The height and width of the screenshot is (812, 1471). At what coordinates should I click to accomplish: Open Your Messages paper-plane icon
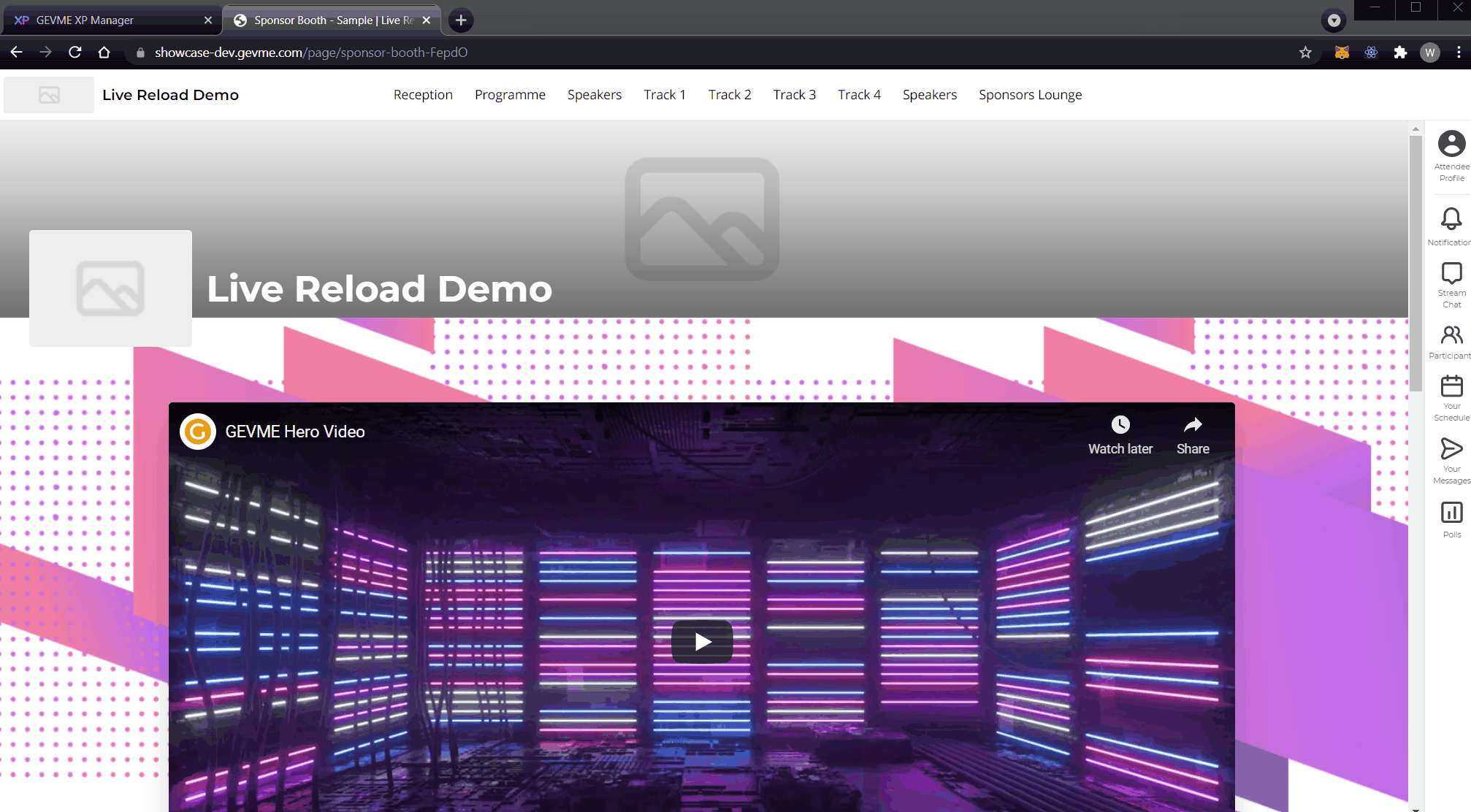tap(1451, 448)
